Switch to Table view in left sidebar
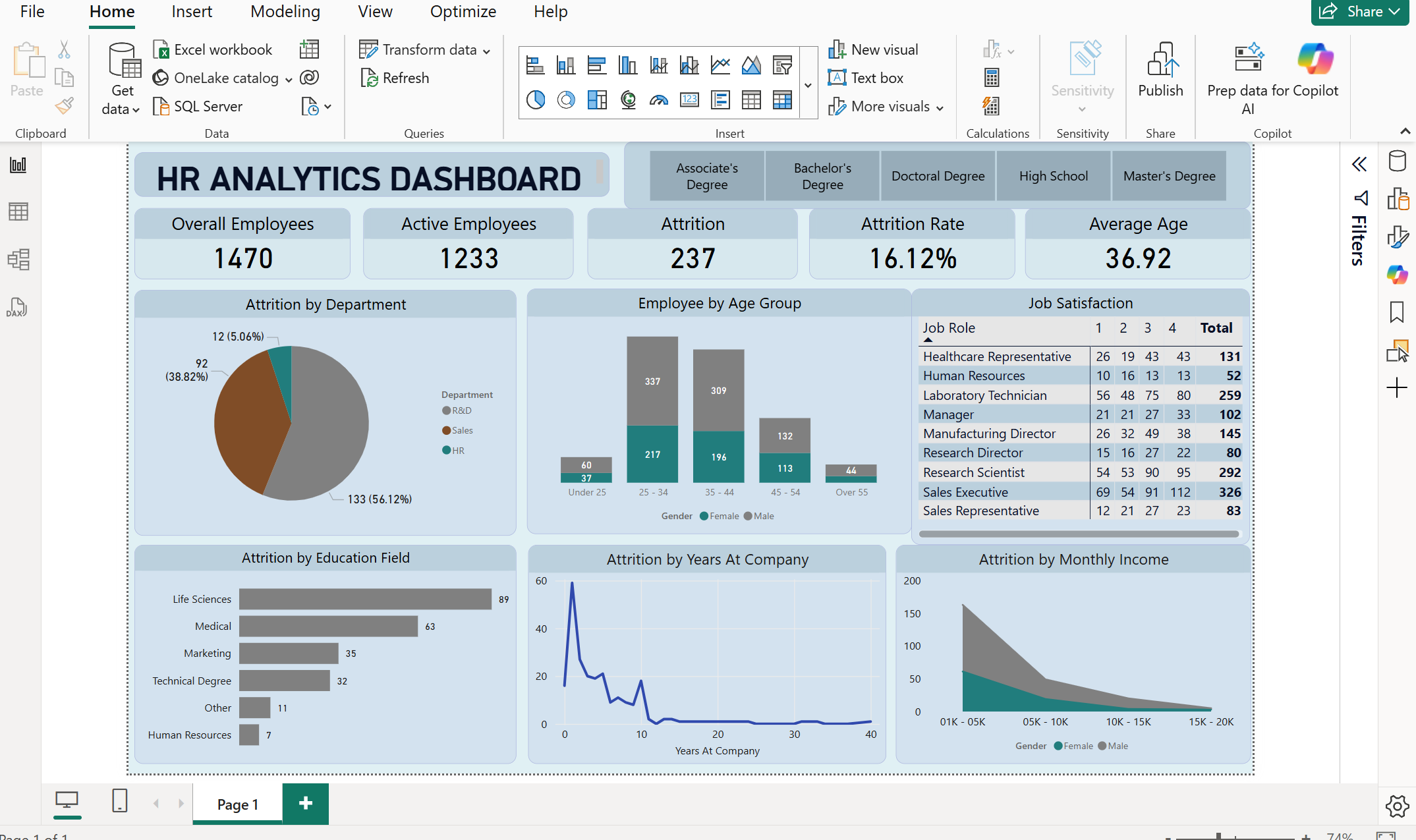Image resolution: width=1416 pixels, height=840 pixels. 18,212
